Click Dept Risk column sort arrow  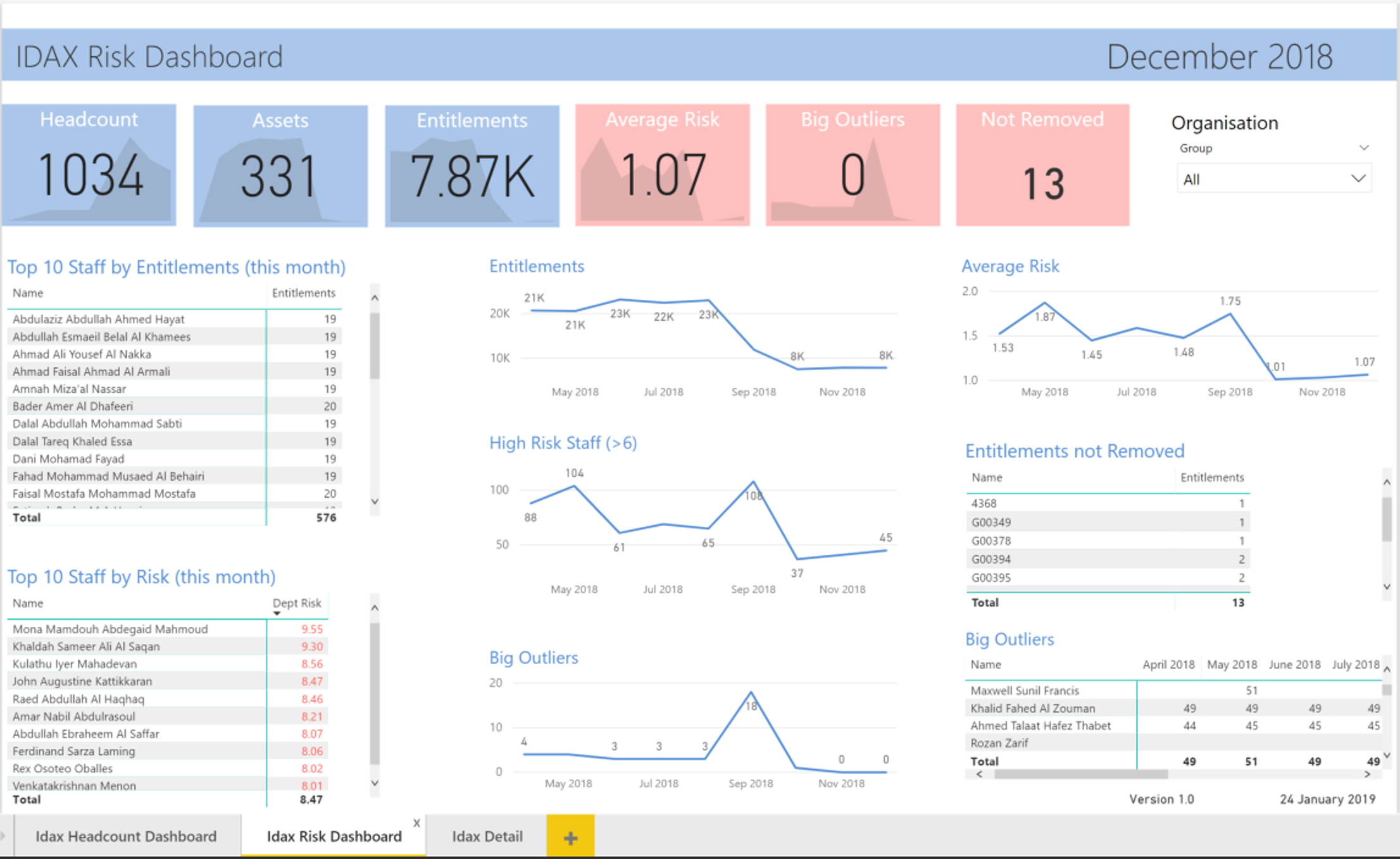277,613
